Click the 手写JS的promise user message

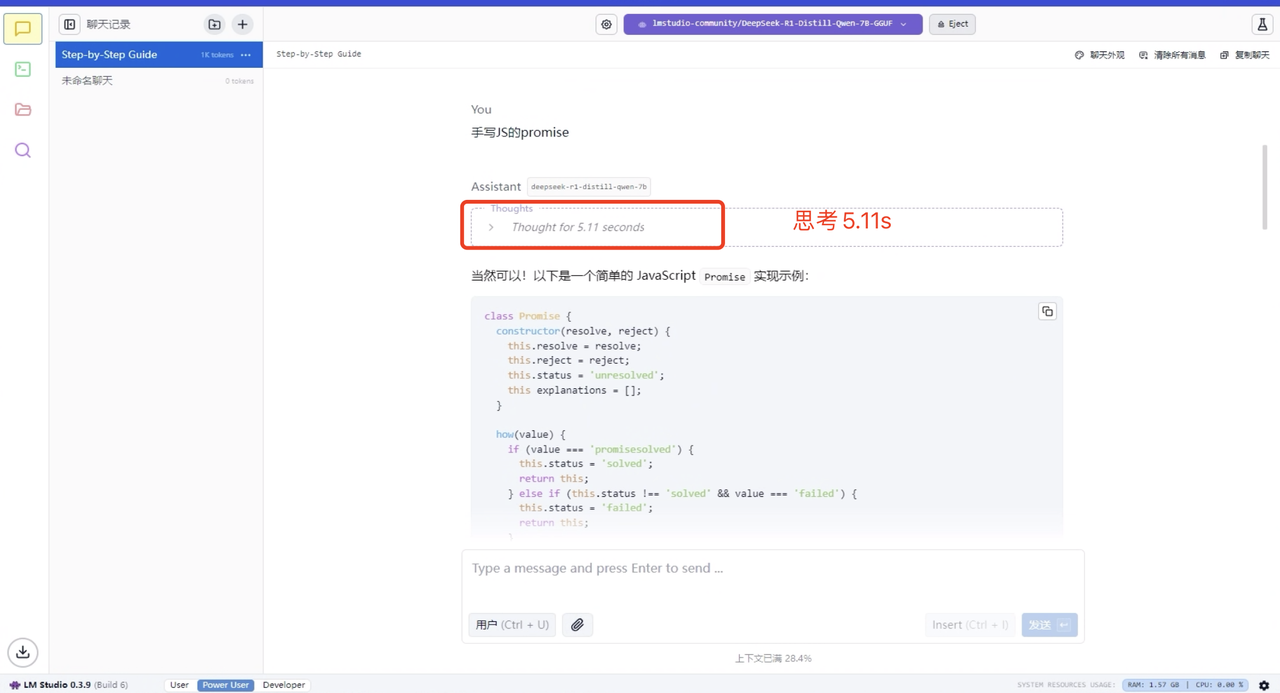[x=520, y=132]
